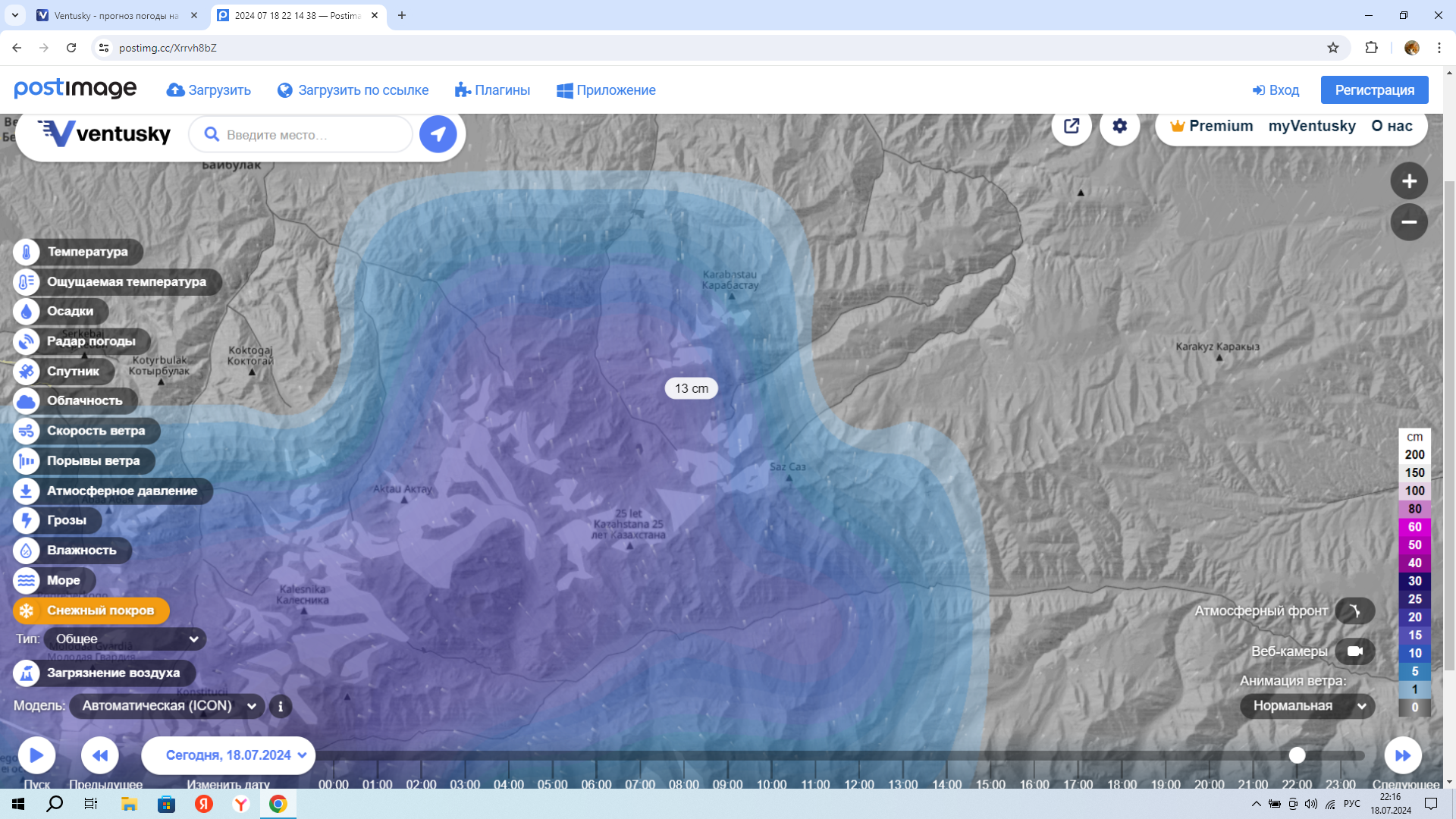1456x819 pixels.
Task: Select the Sea waves layer icon
Action: point(26,581)
